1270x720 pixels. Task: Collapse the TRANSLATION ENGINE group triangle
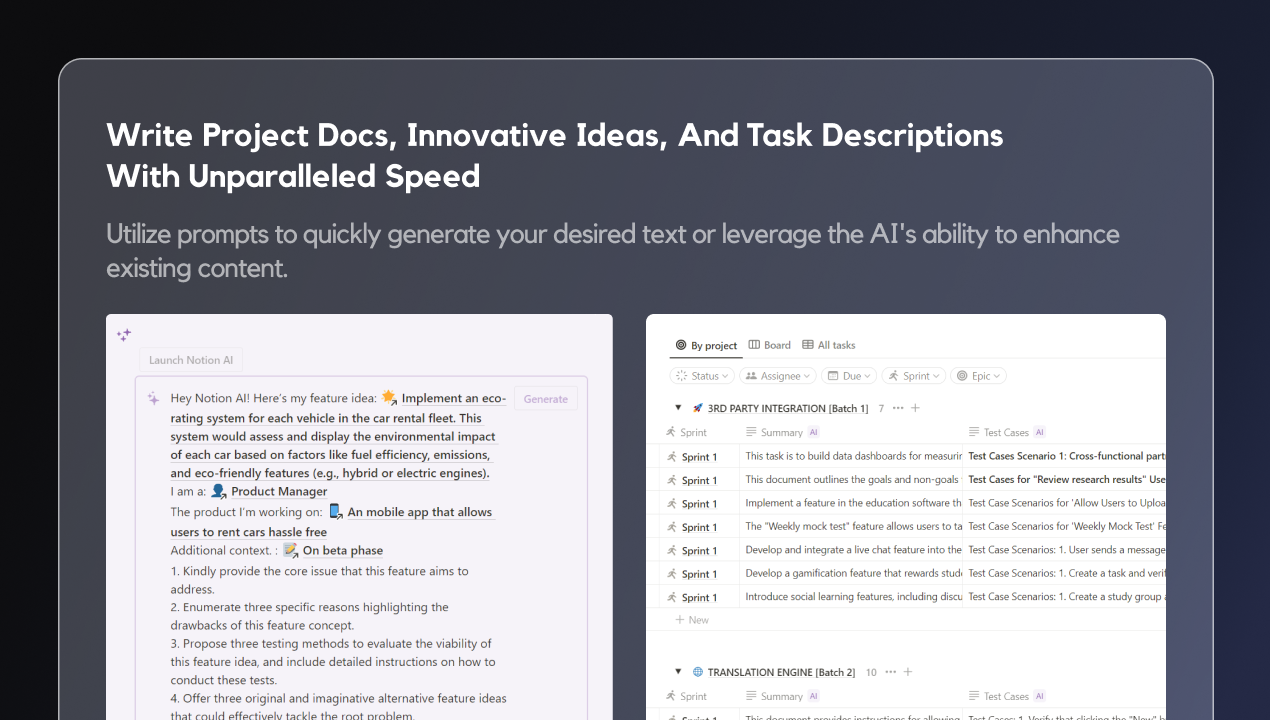click(x=678, y=672)
